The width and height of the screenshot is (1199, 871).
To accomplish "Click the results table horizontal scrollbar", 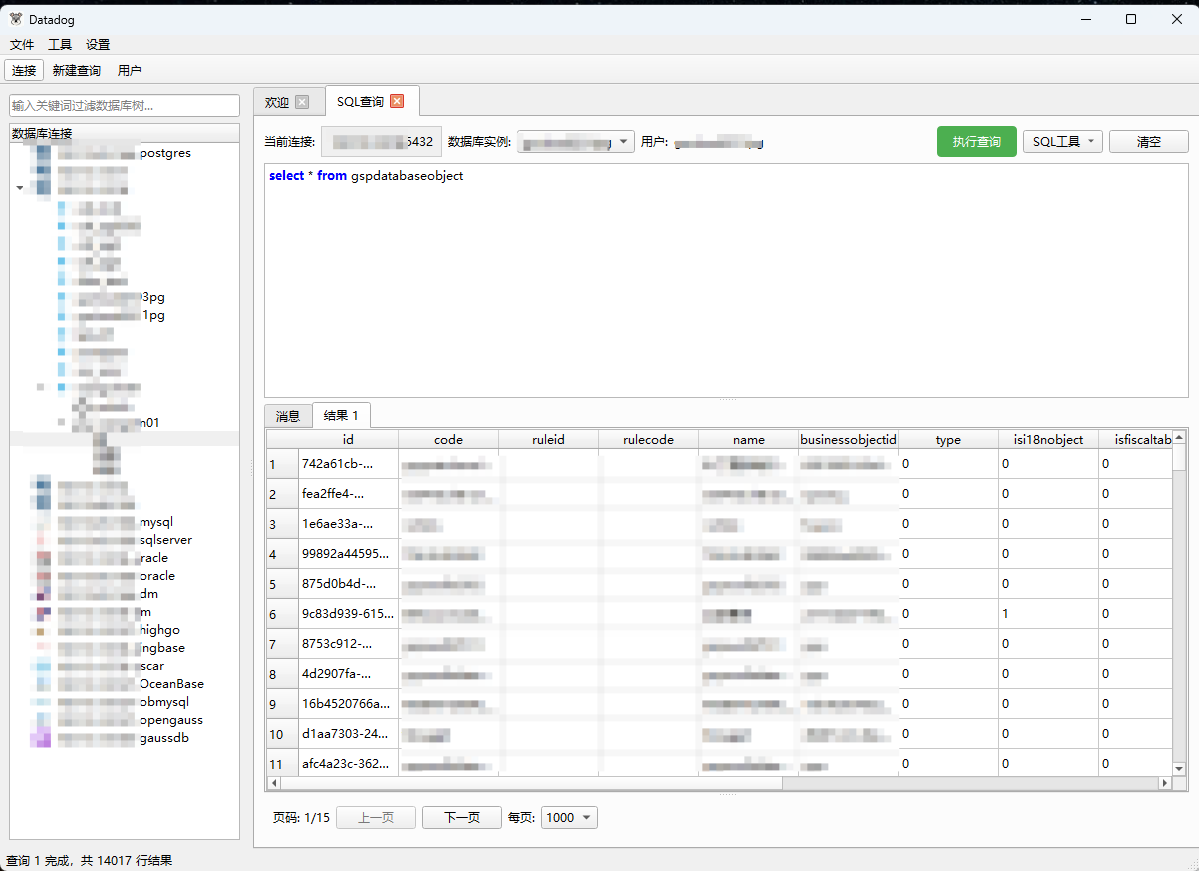I will click(531, 783).
